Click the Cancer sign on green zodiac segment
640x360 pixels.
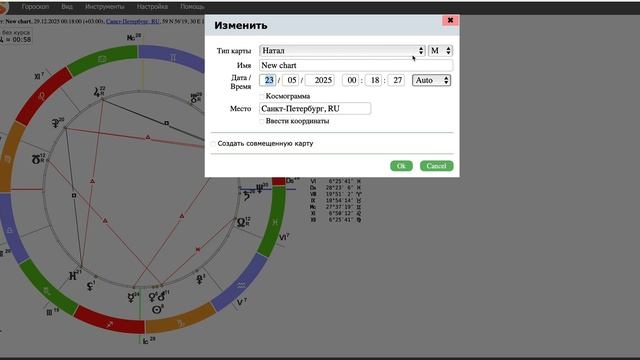(x=102, y=59)
